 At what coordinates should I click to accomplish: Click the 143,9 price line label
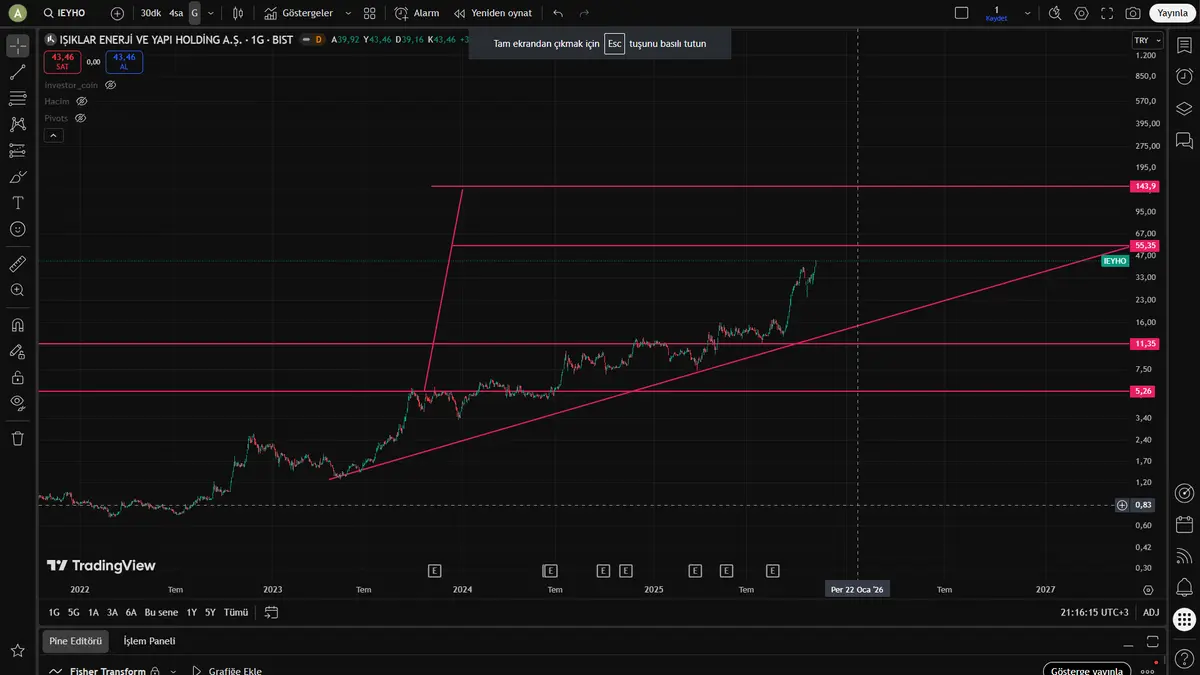coord(1145,186)
